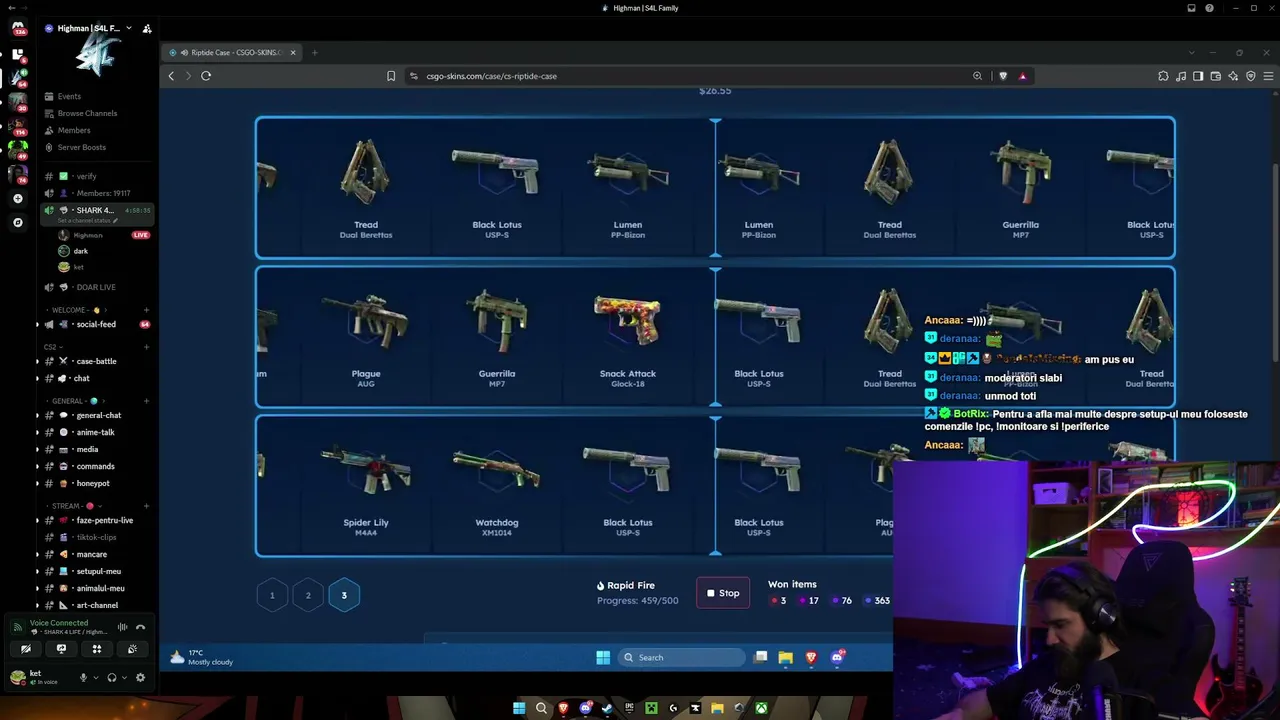
Task: Open Browse Channels in Discord
Action: 87,113
